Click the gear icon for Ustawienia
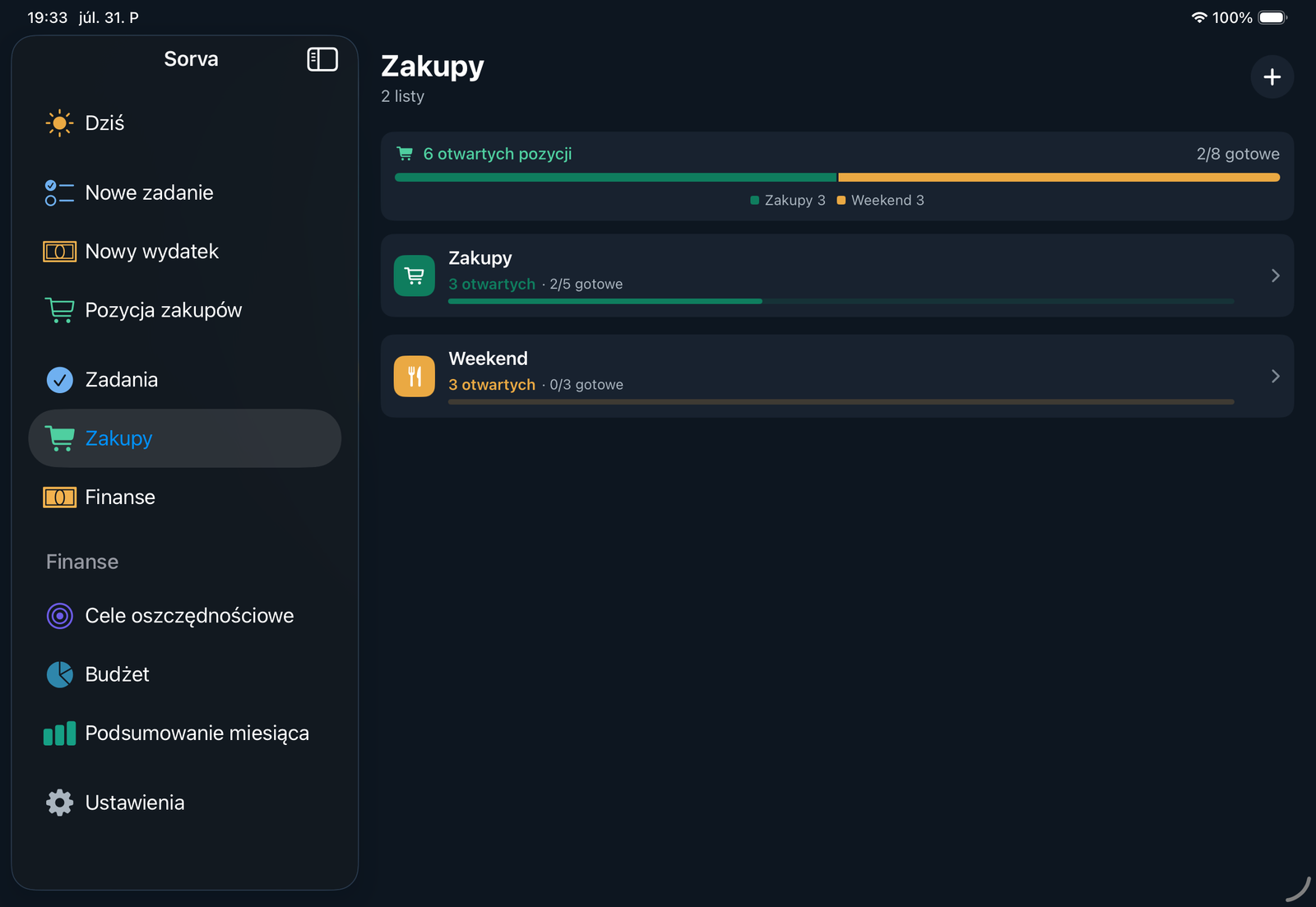The width and height of the screenshot is (1316, 907). (x=59, y=803)
